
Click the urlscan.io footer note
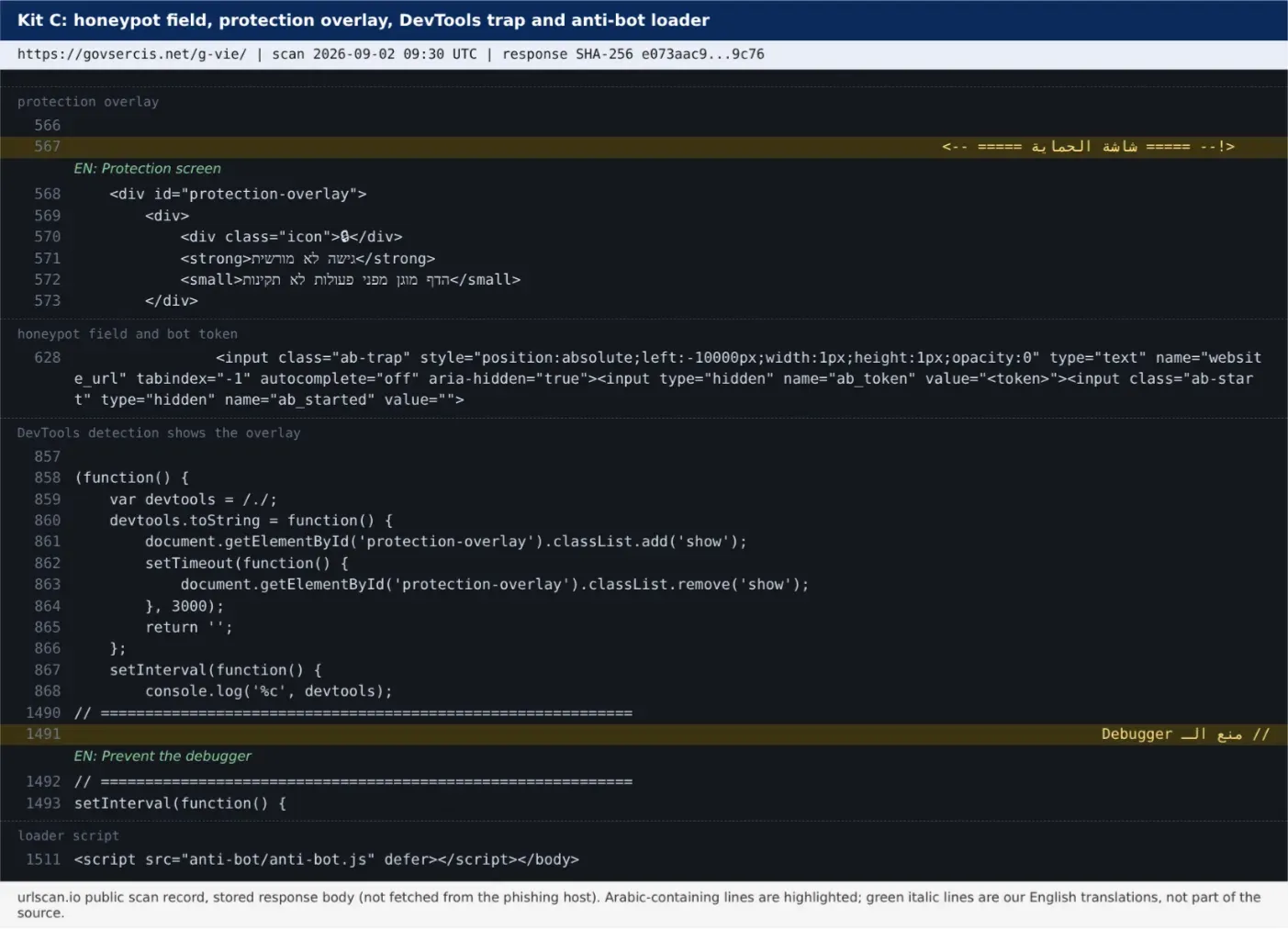pyautogui.click(x=639, y=905)
